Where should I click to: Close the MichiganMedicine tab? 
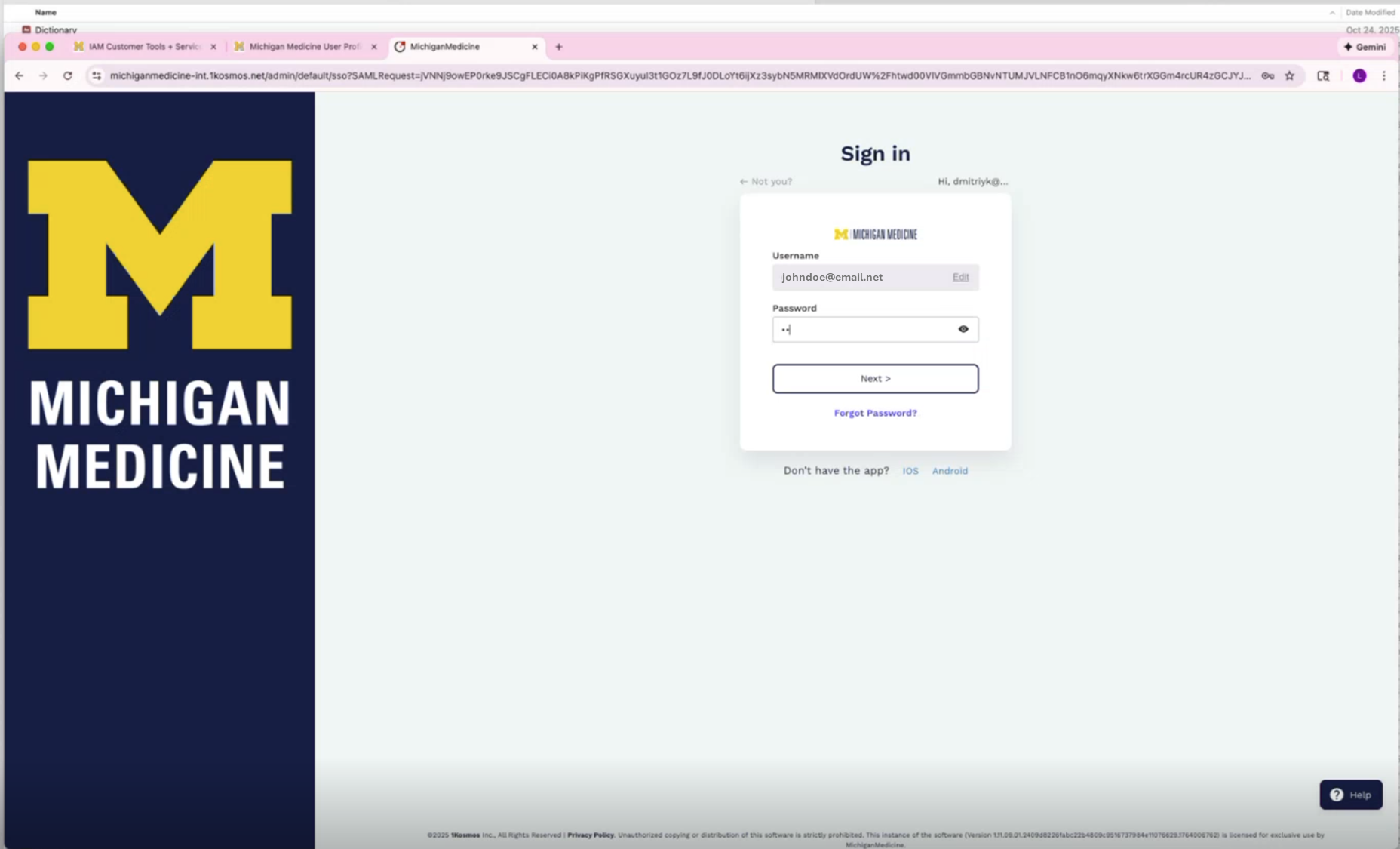pos(535,47)
